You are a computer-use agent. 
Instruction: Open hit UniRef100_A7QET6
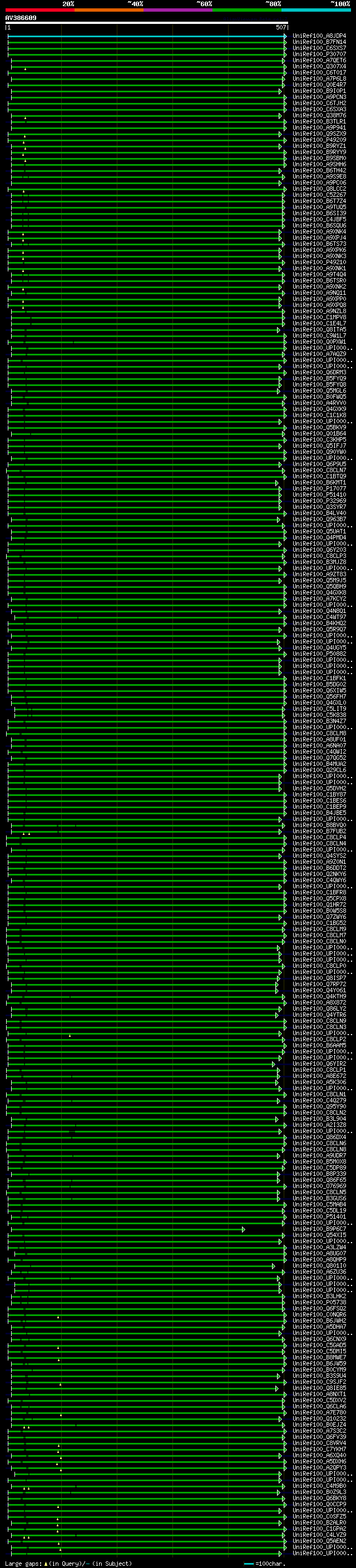(x=319, y=60)
